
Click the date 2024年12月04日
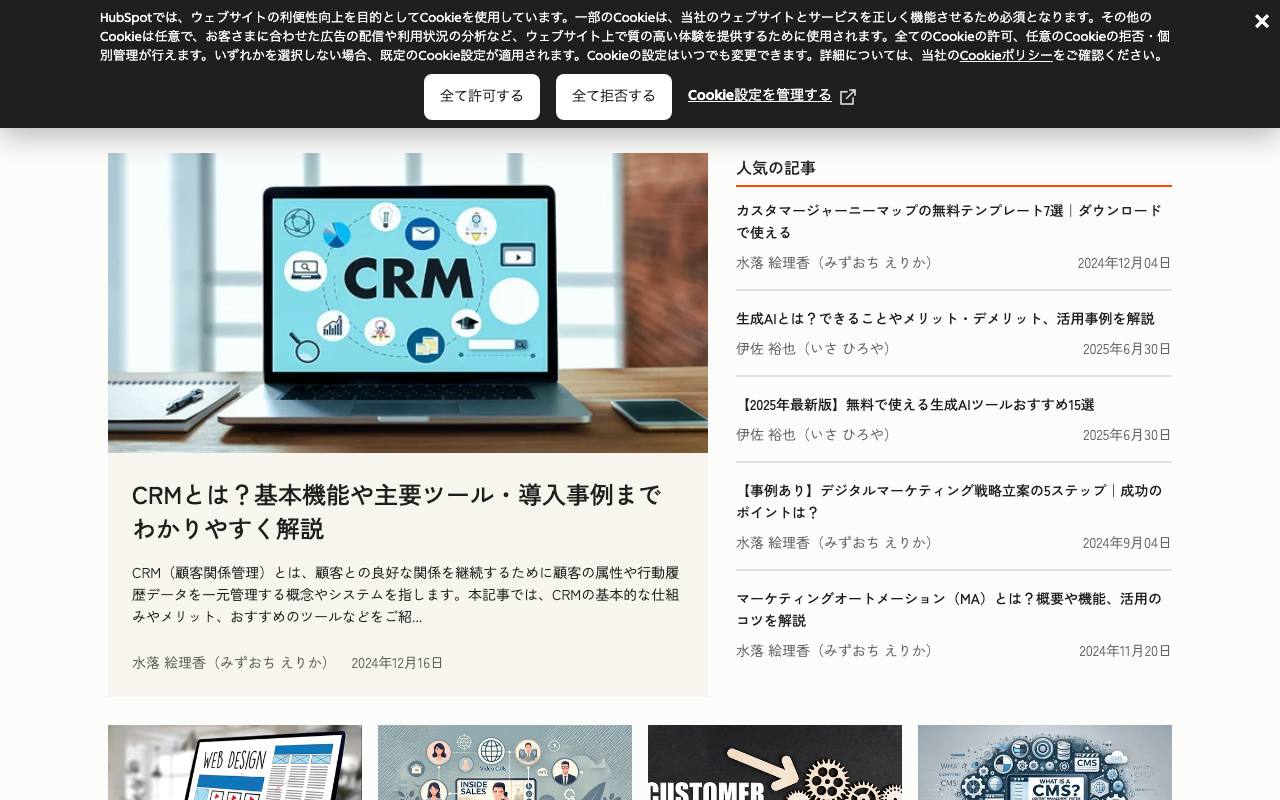coord(1125,263)
